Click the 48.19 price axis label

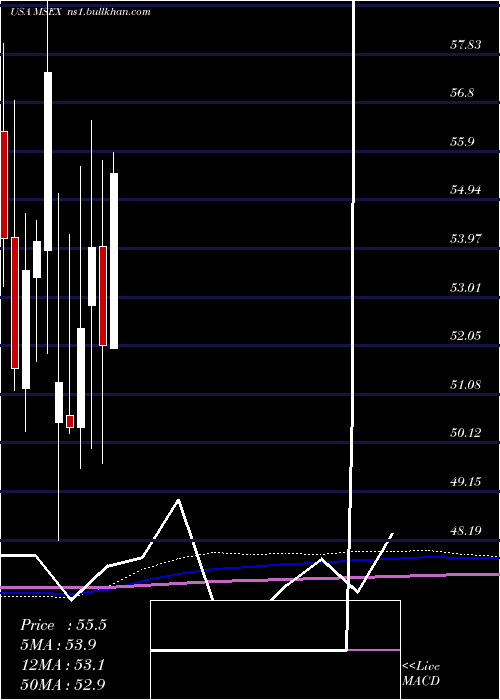click(x=466, y=531)
